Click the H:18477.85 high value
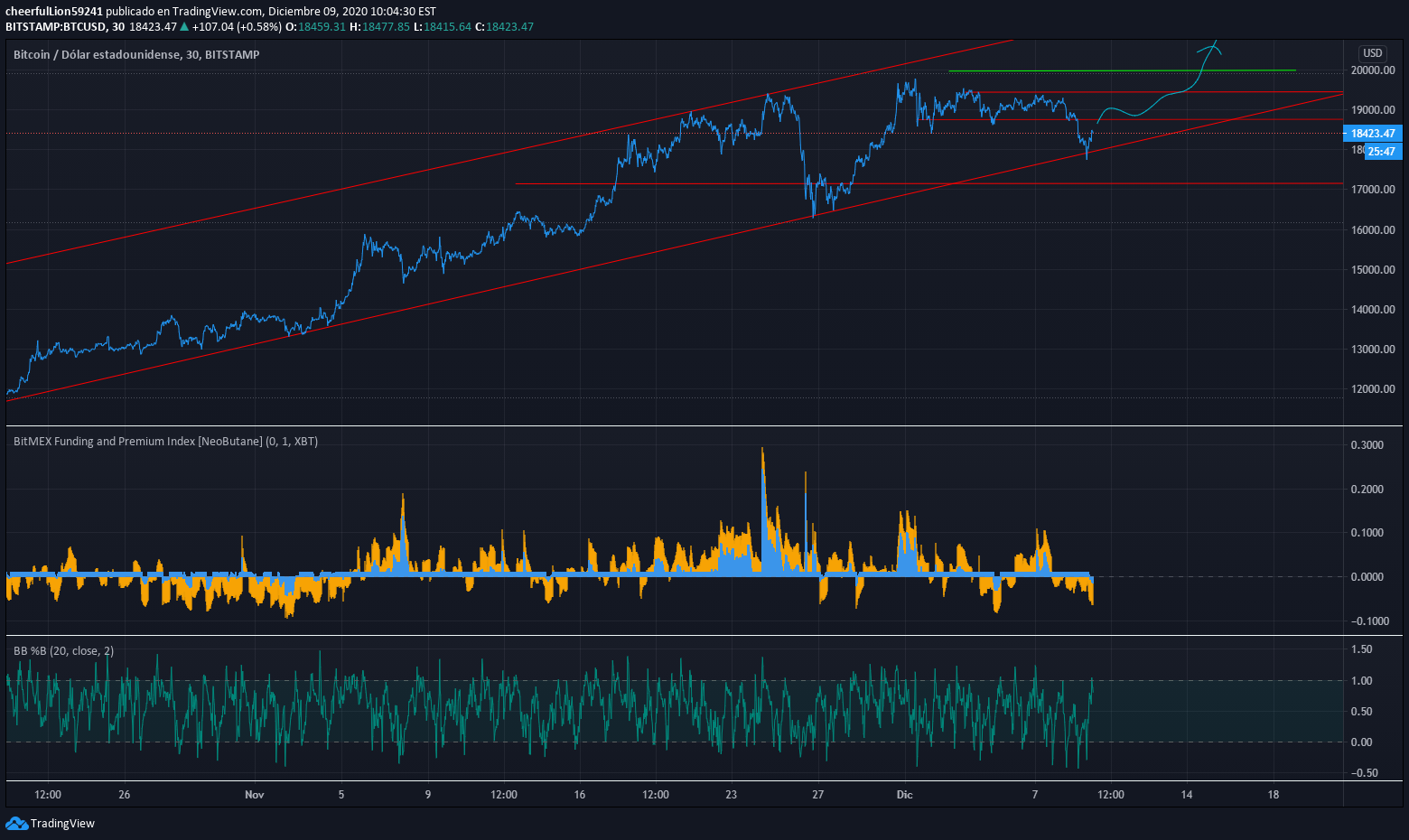This screenshot has width=1409, height=840. click(x=380, y=27)
